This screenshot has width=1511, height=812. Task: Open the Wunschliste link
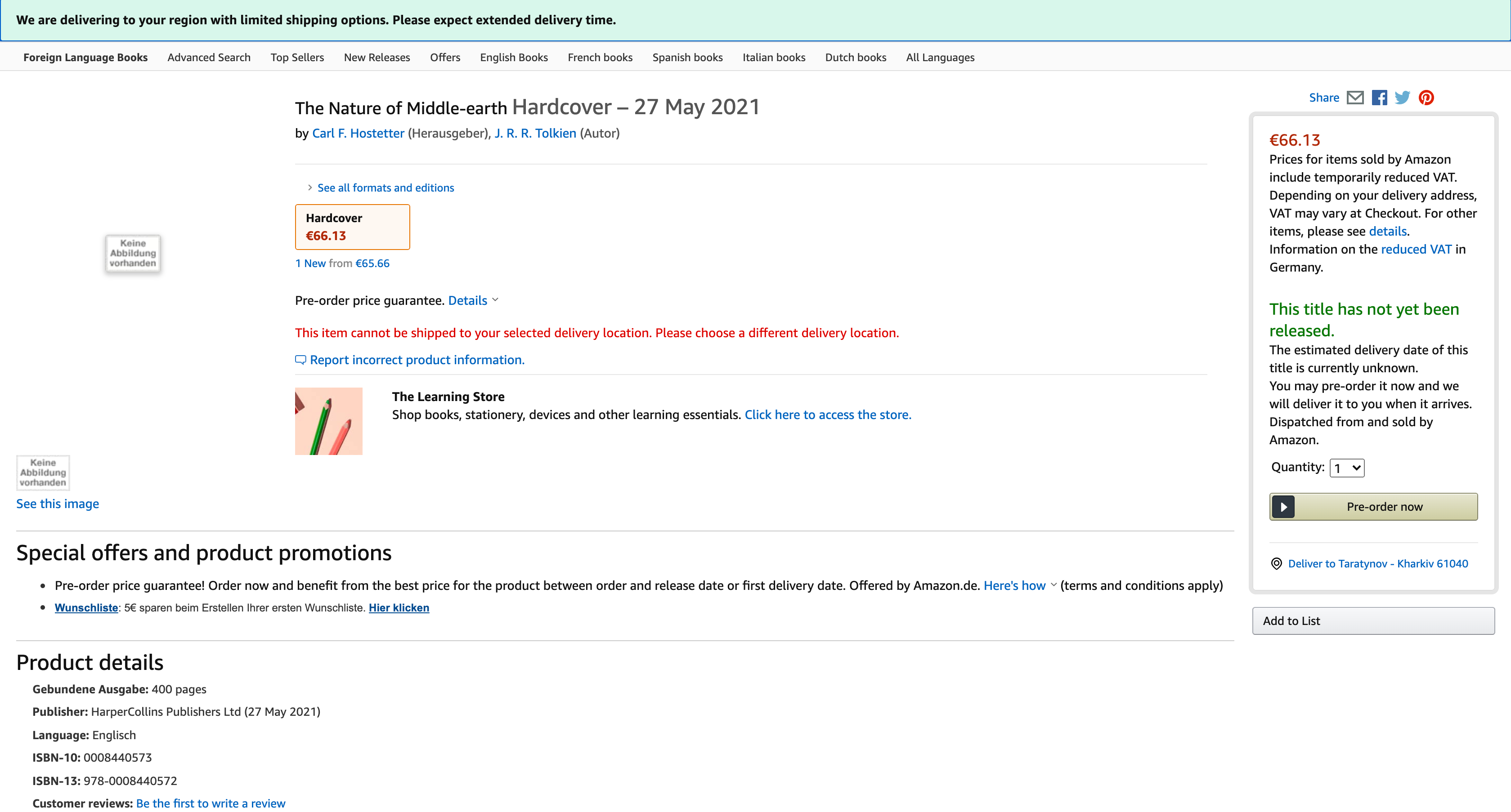(86, 608)
